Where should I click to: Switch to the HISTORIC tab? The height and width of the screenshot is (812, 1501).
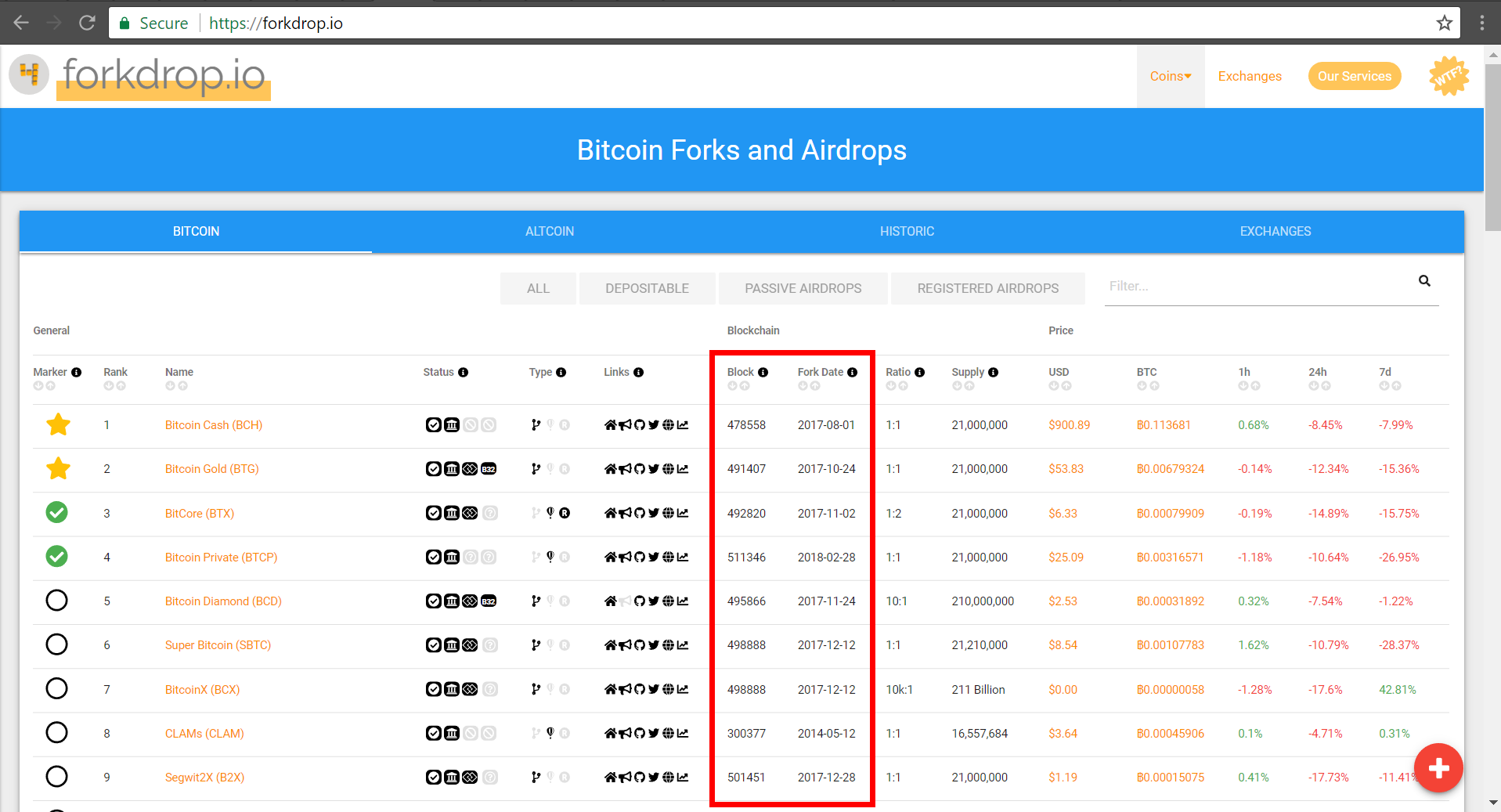[907, 231]
